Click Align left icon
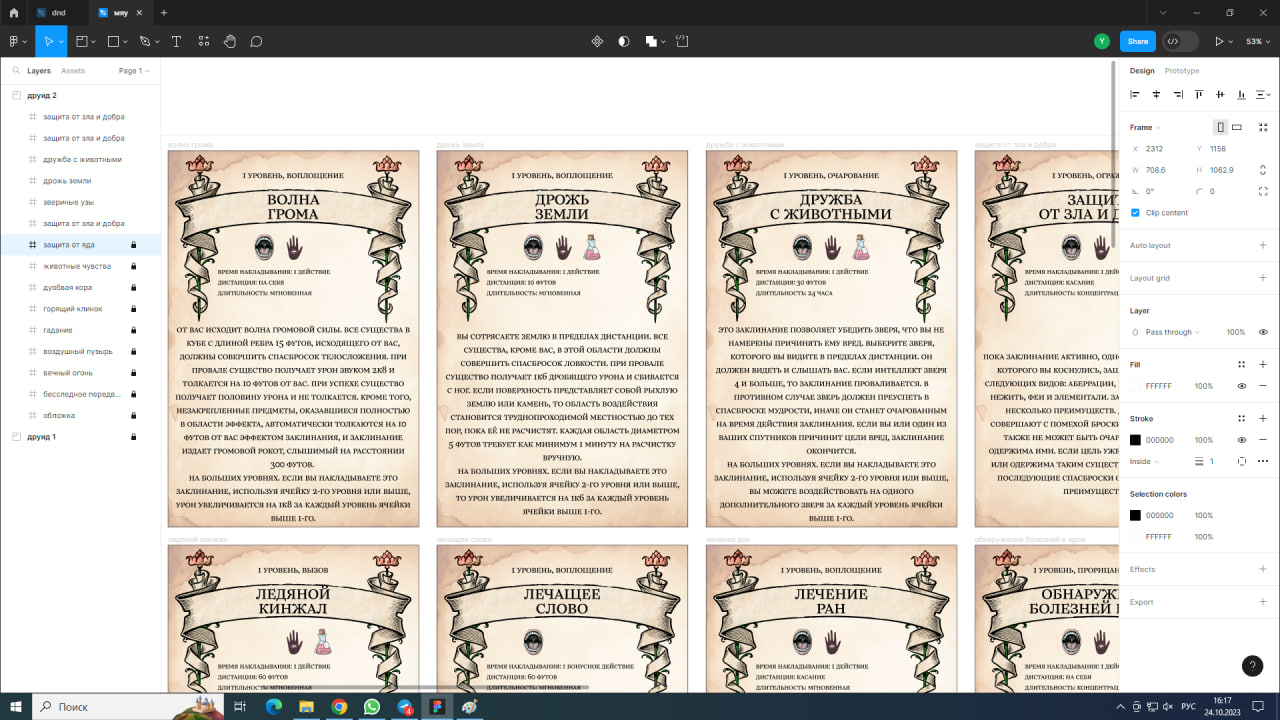Image resolution: width=1280 pixels, height=720 pixels. [x=1135, y=94]
